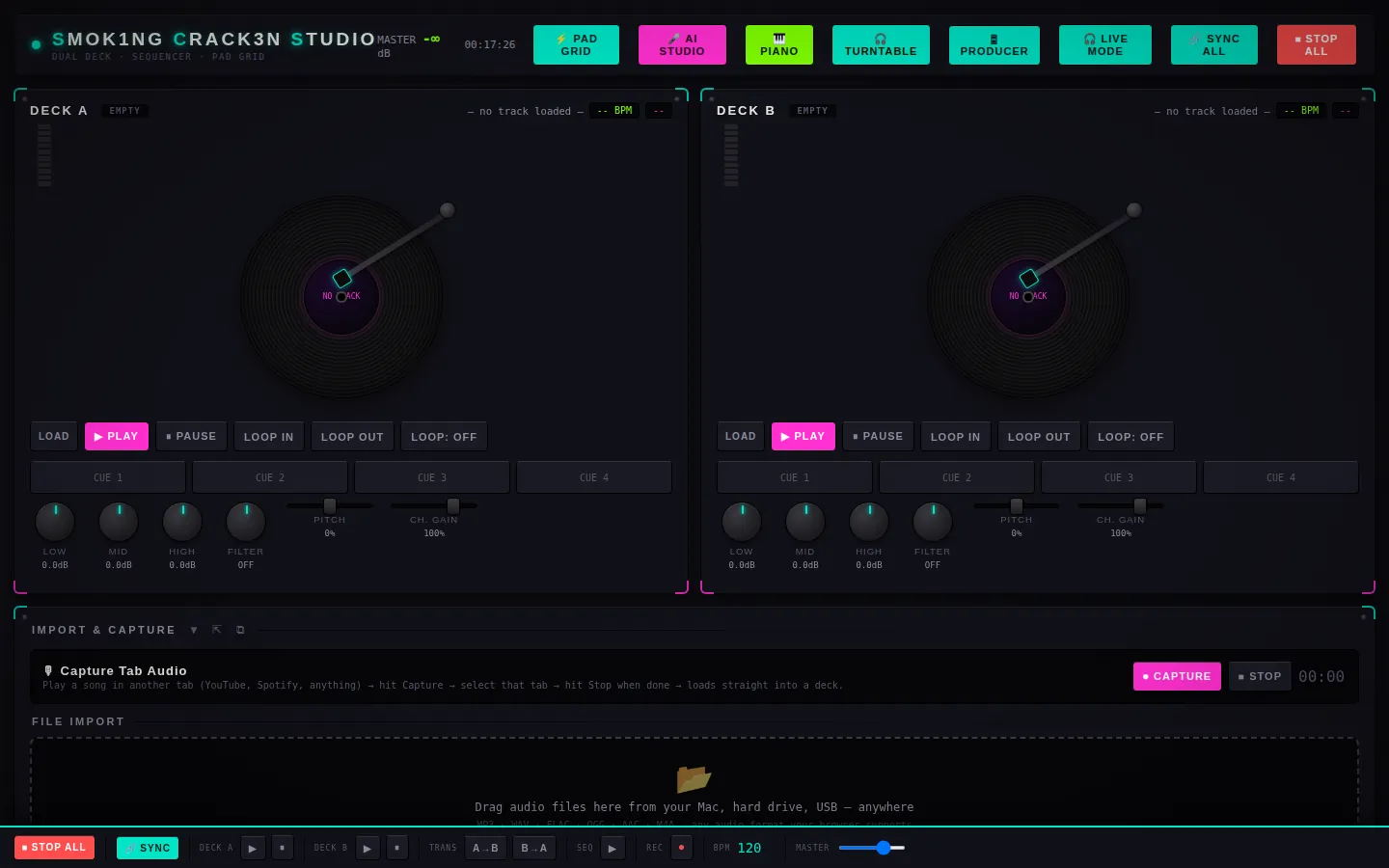The height and width of the screenshot is (868, 1389).
Task: Switch to the Turntable view
Action: [881, 44]
